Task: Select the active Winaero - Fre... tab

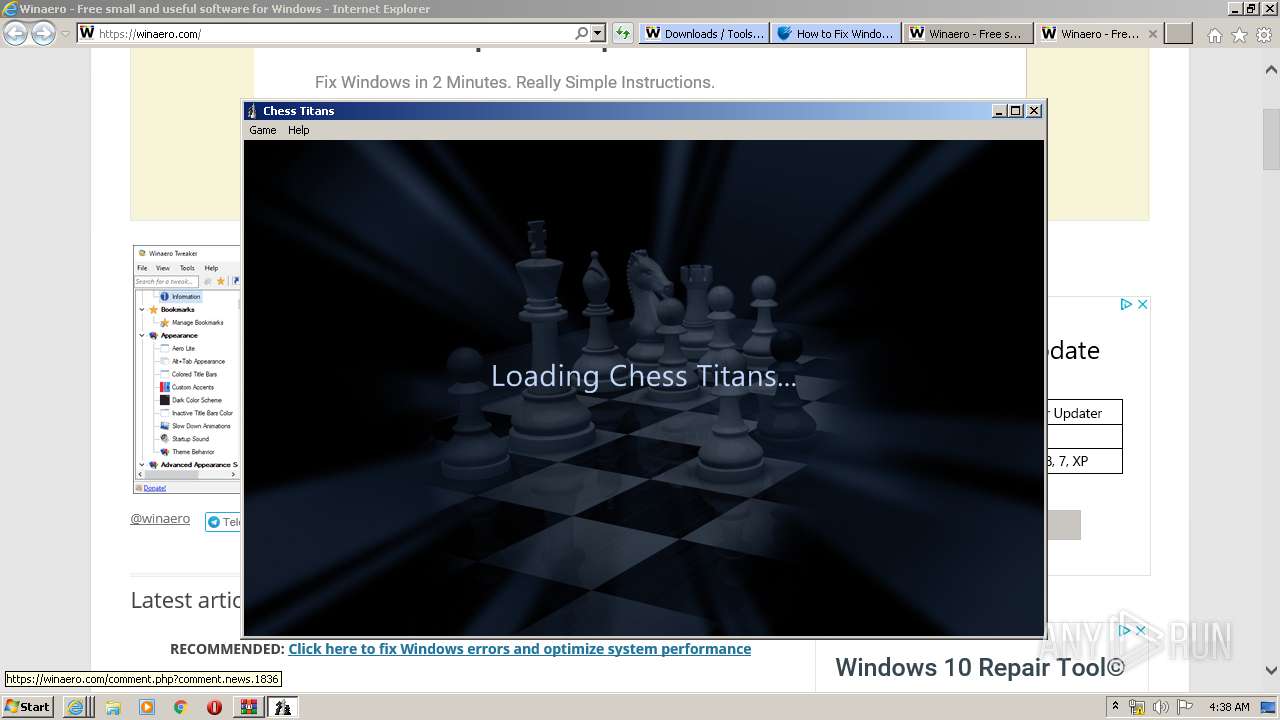Action: tap(1090, 33)
